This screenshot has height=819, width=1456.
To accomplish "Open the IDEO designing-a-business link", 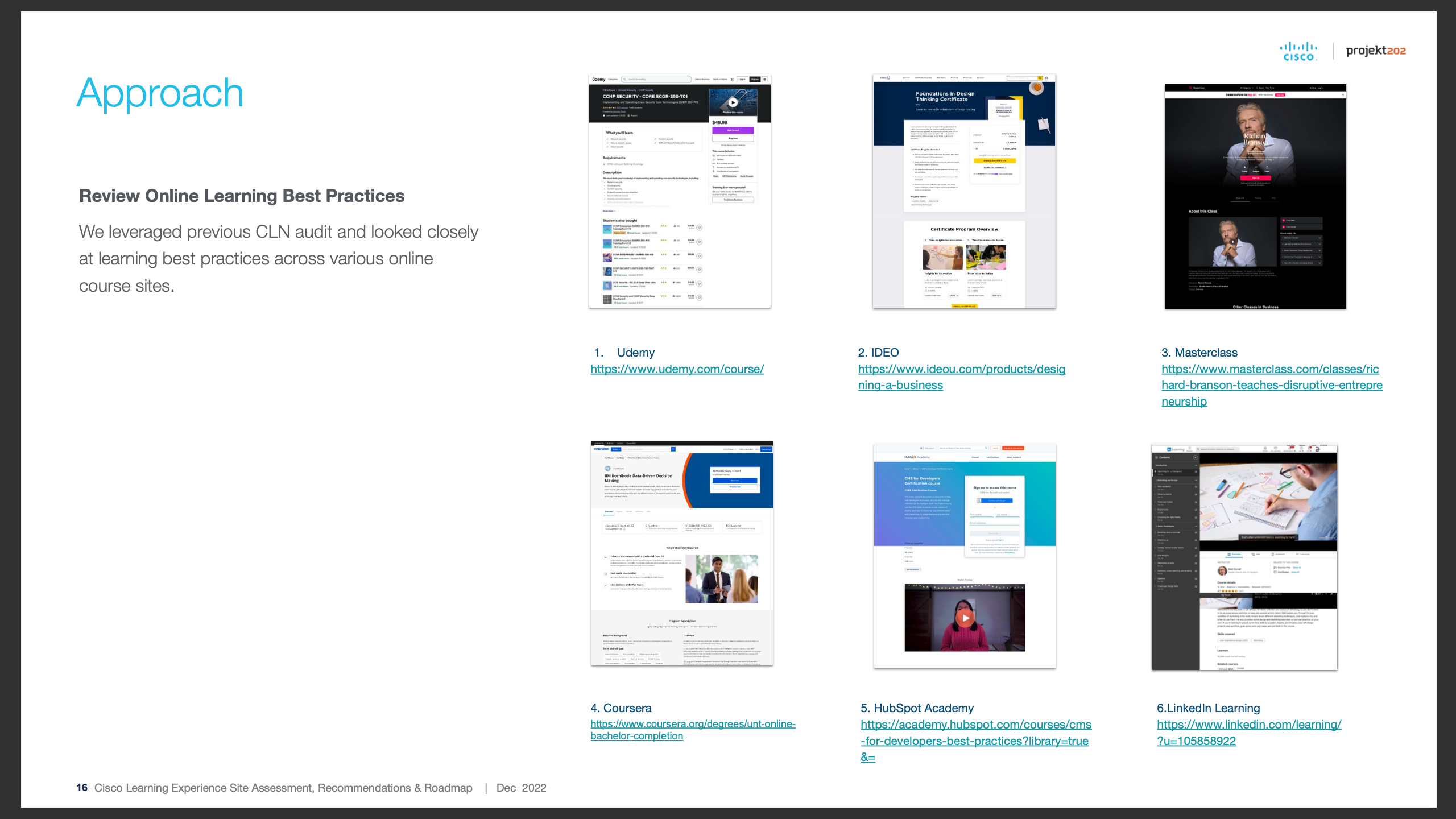I will [x=961, y=377].
